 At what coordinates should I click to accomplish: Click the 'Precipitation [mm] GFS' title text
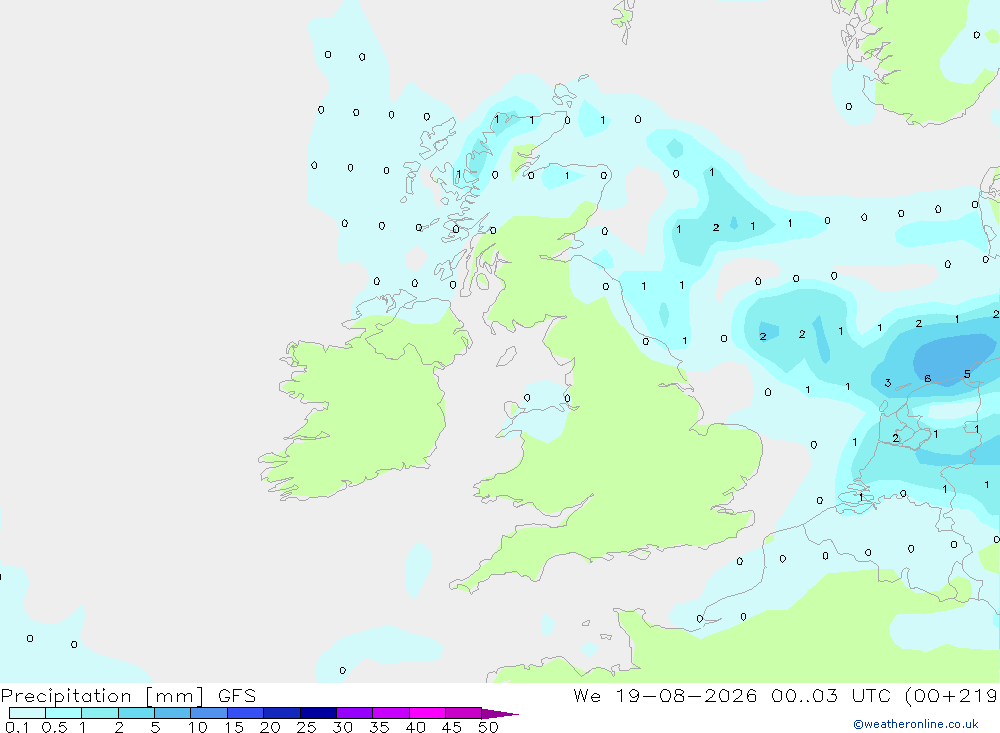point(128,696)
